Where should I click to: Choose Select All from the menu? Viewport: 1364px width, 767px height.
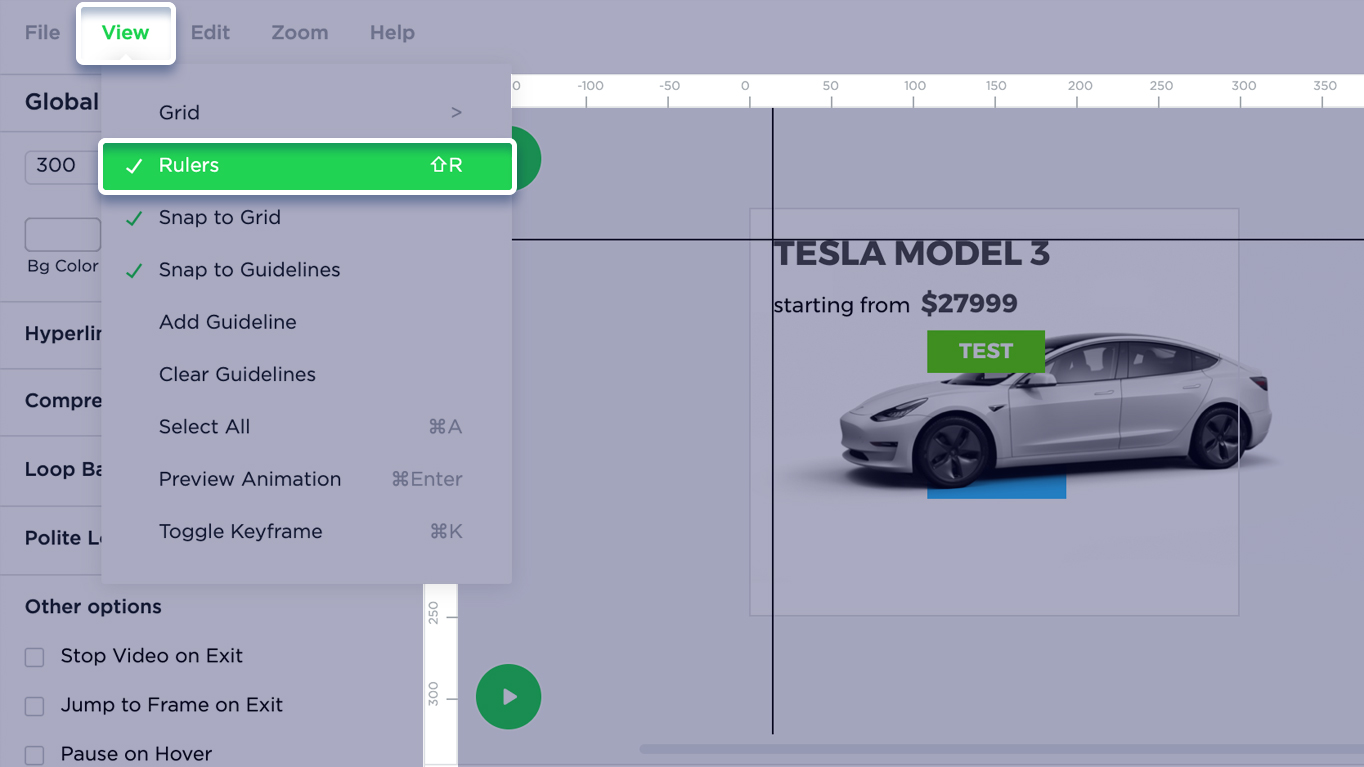tap(307, 427)
